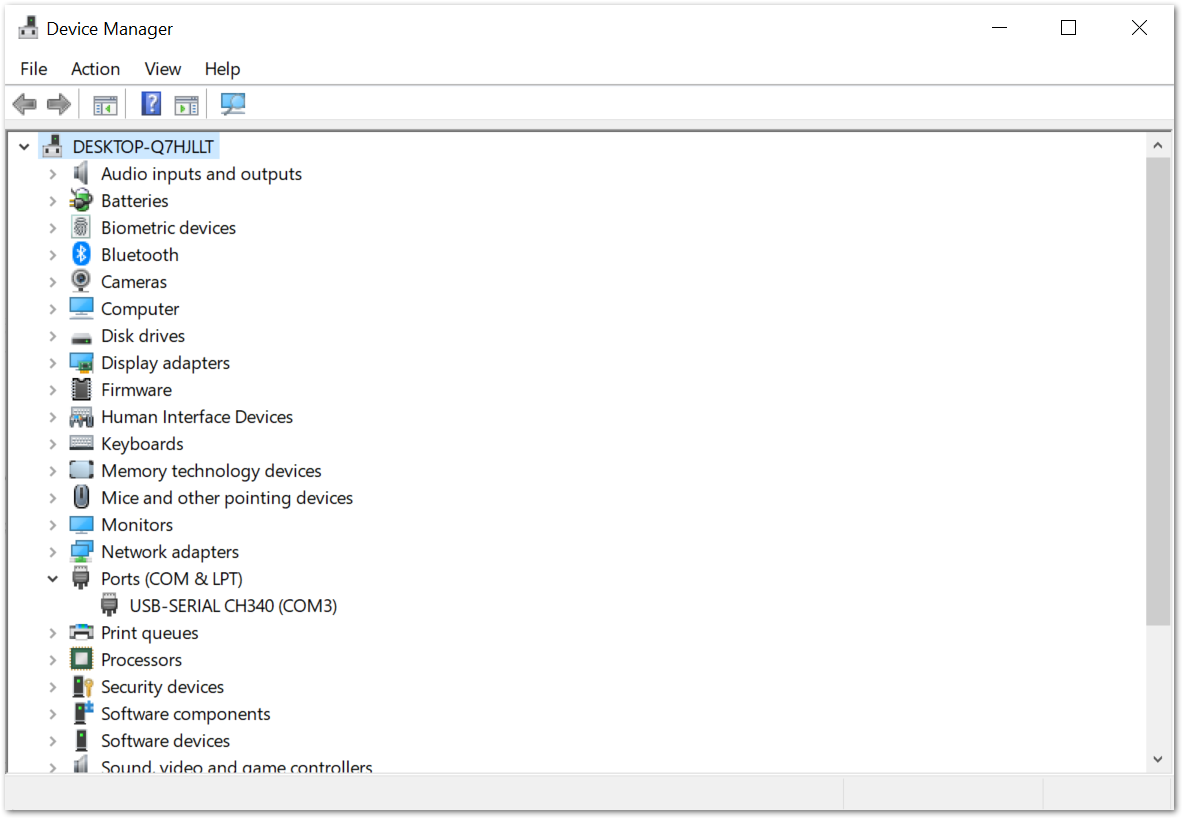
Task: Click the Firmware category icon
Action: 81,390
